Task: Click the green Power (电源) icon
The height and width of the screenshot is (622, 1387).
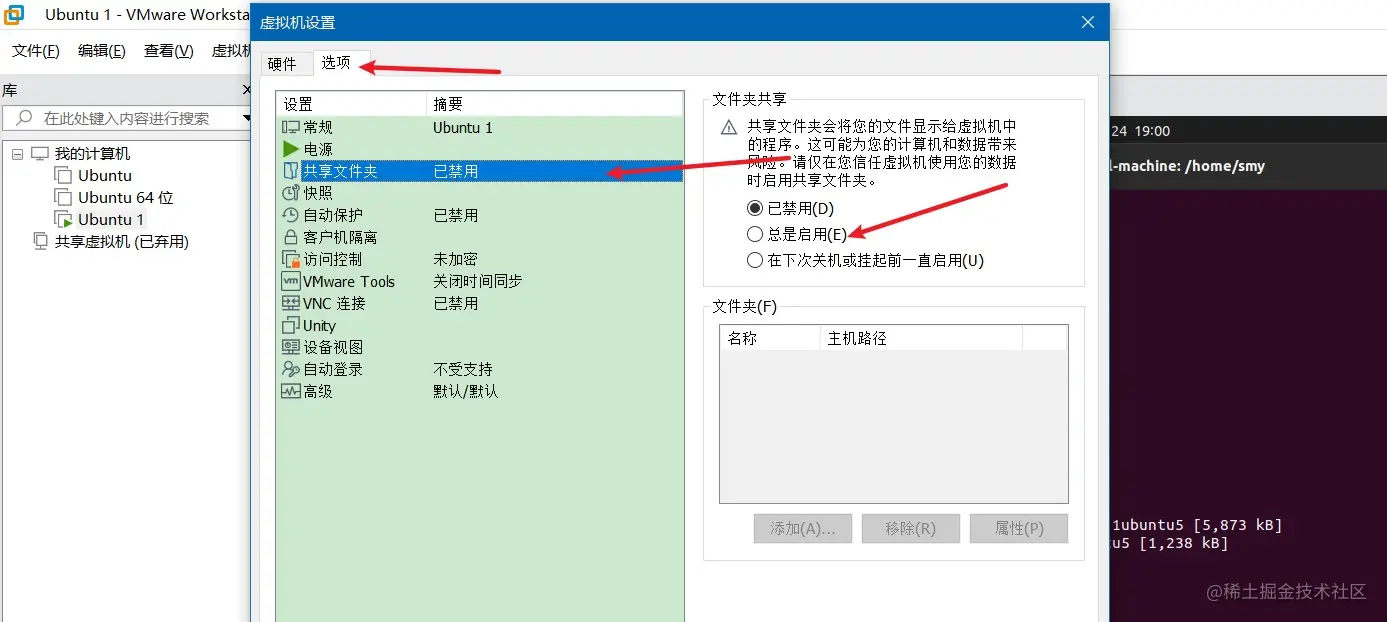Action: (x=291, y=149)
